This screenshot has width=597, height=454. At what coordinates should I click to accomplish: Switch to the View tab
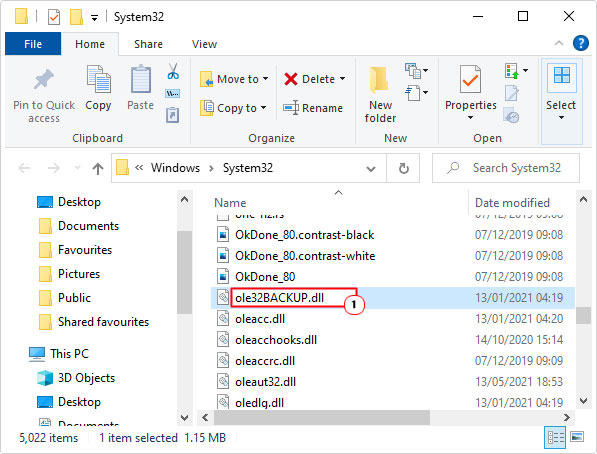(x=204, y=44)
